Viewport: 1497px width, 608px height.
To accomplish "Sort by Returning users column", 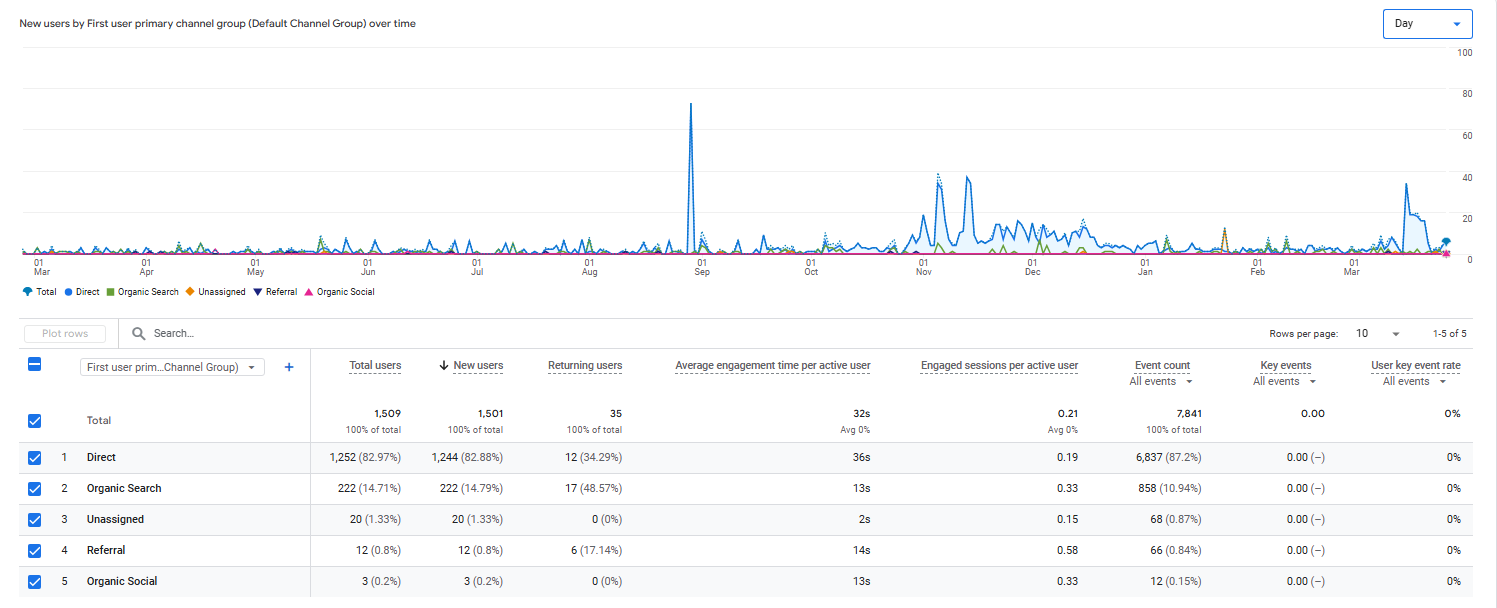I will (585, 365).
